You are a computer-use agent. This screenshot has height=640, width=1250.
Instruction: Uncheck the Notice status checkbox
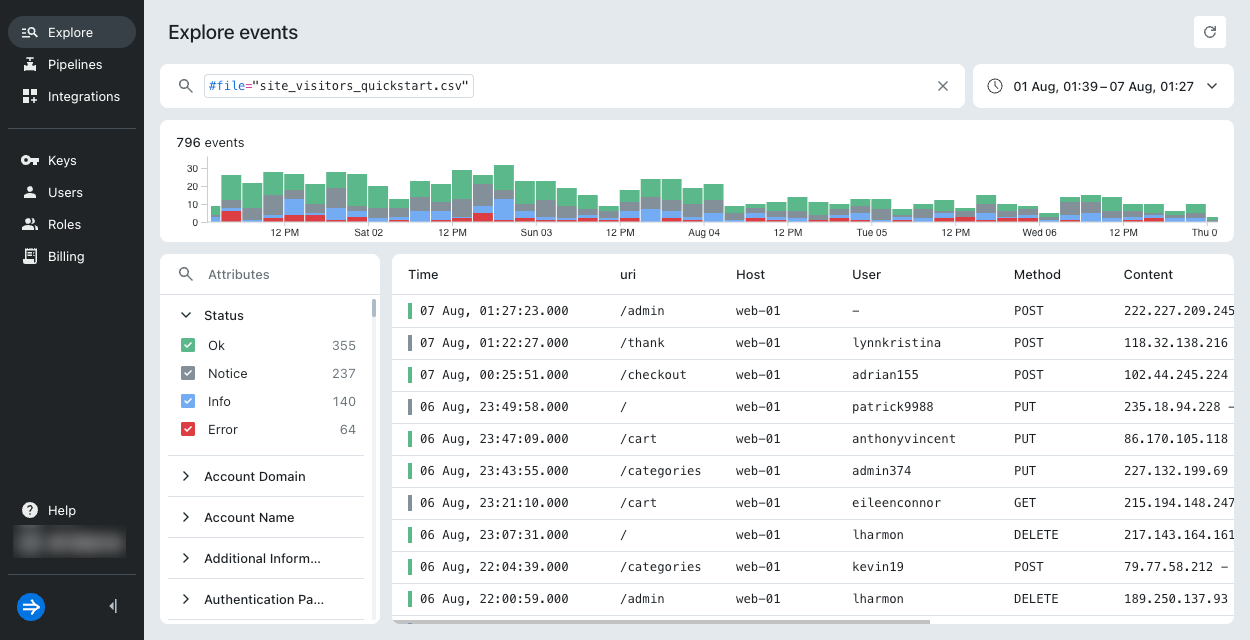click(188, 373)
